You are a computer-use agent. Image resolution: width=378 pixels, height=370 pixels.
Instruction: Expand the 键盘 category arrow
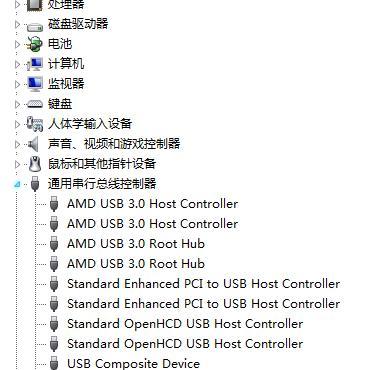point(17,104)
